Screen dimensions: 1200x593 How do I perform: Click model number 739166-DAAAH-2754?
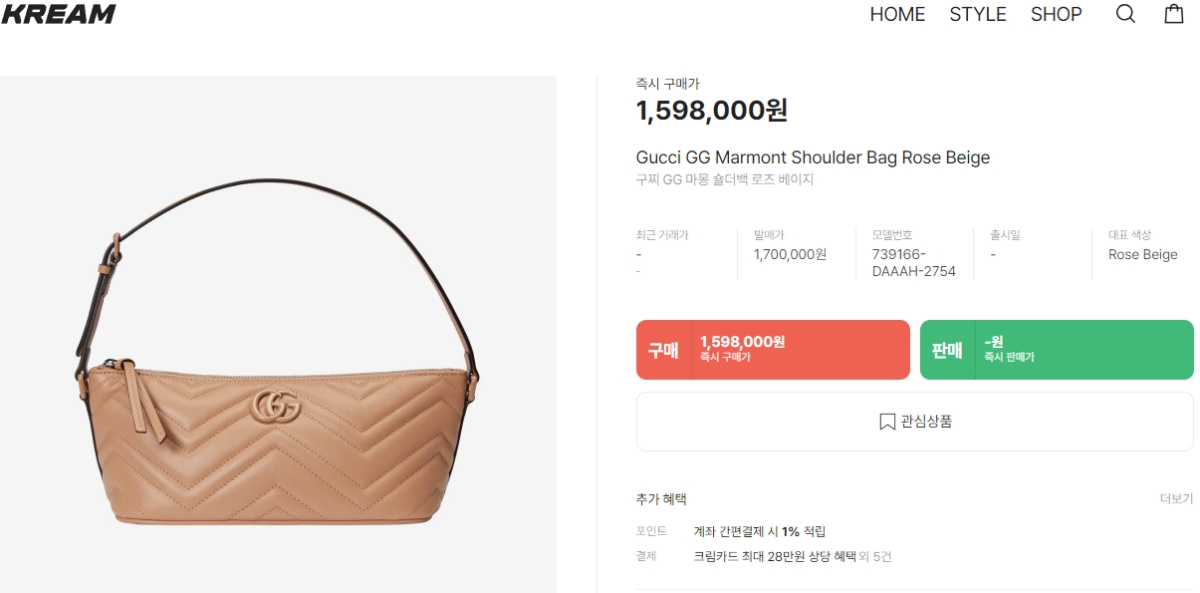point(914,263)
